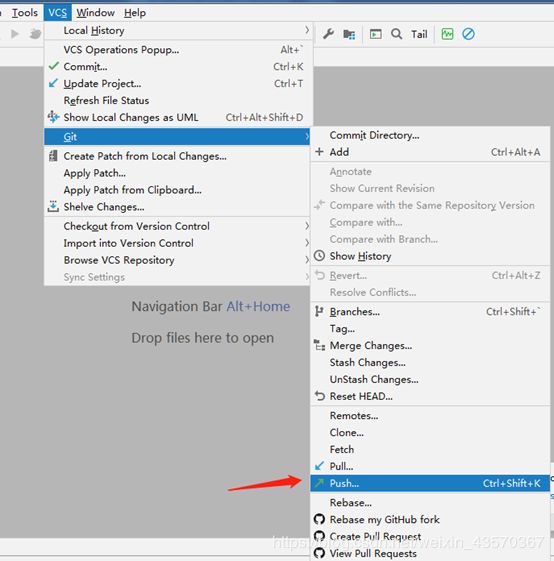Select Commit… in VCS menu
The image size is (554, 561).
coord(178,67)
